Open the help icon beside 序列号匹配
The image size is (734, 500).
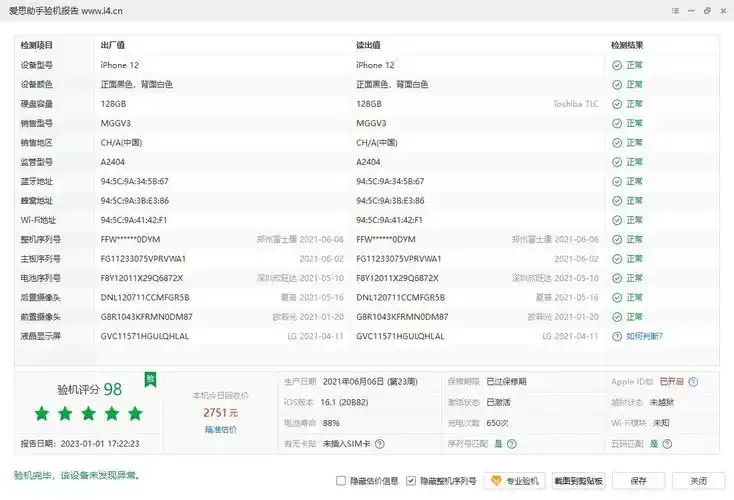click(x=512, y=443)
